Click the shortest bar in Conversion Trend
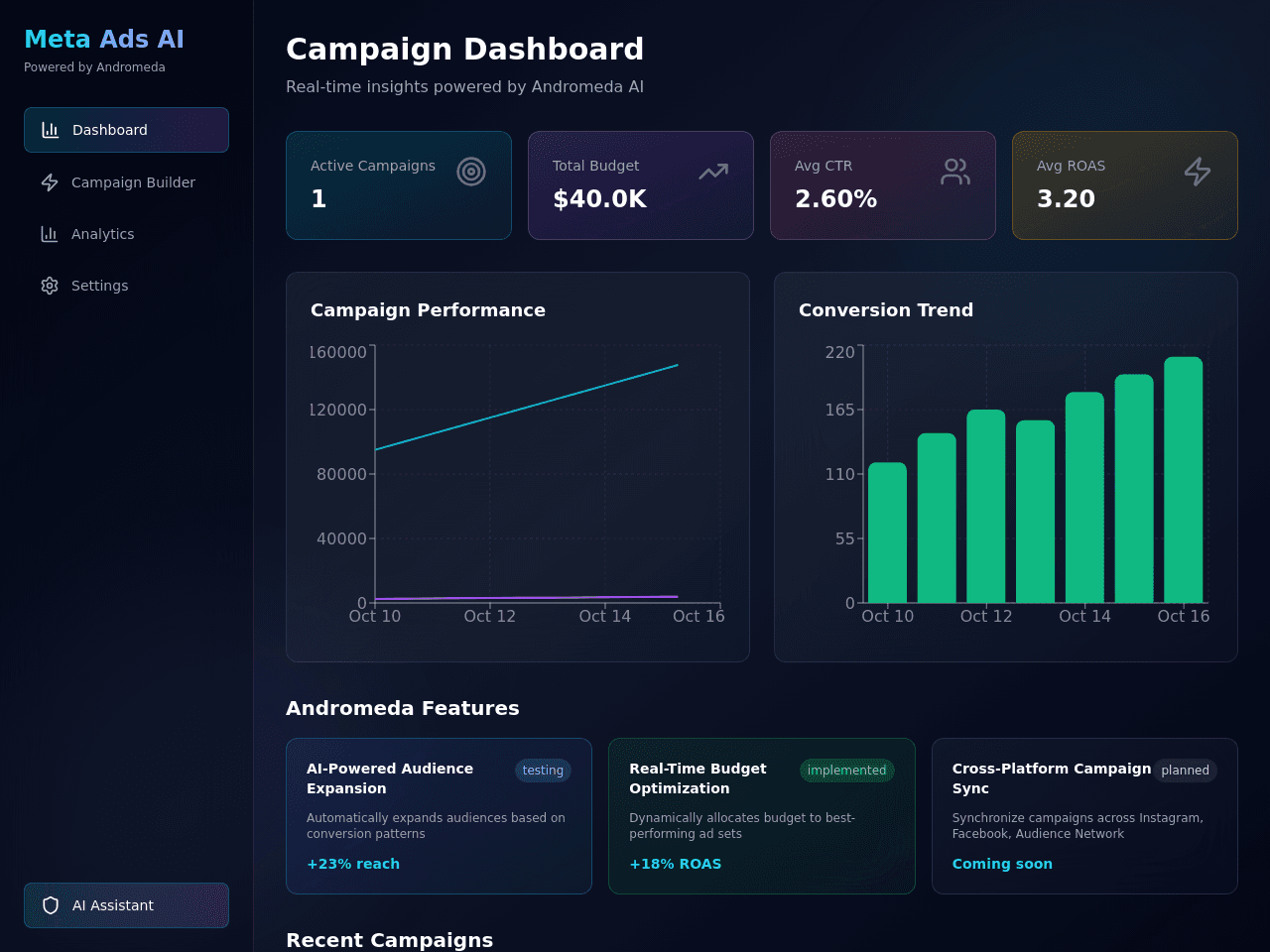Image resolution: width=1270 pixels, height=952 pixels. (x=887, y=533)
